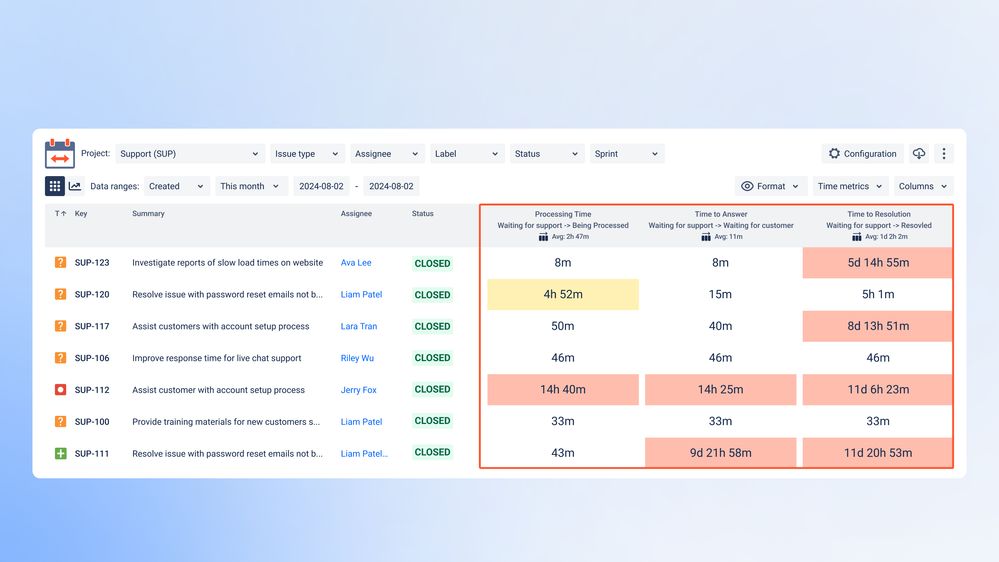Switch to grid table view
This screenshot has width=999, height=562.
[55, 186]
